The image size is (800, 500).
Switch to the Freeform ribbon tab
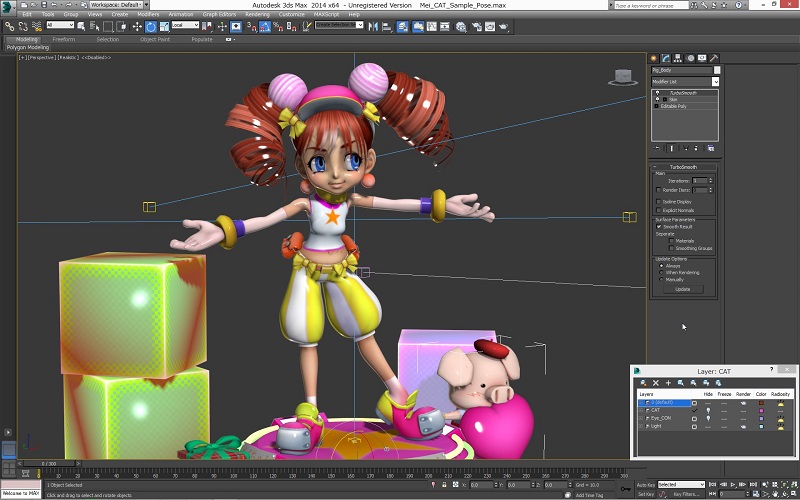coord(64,39)
